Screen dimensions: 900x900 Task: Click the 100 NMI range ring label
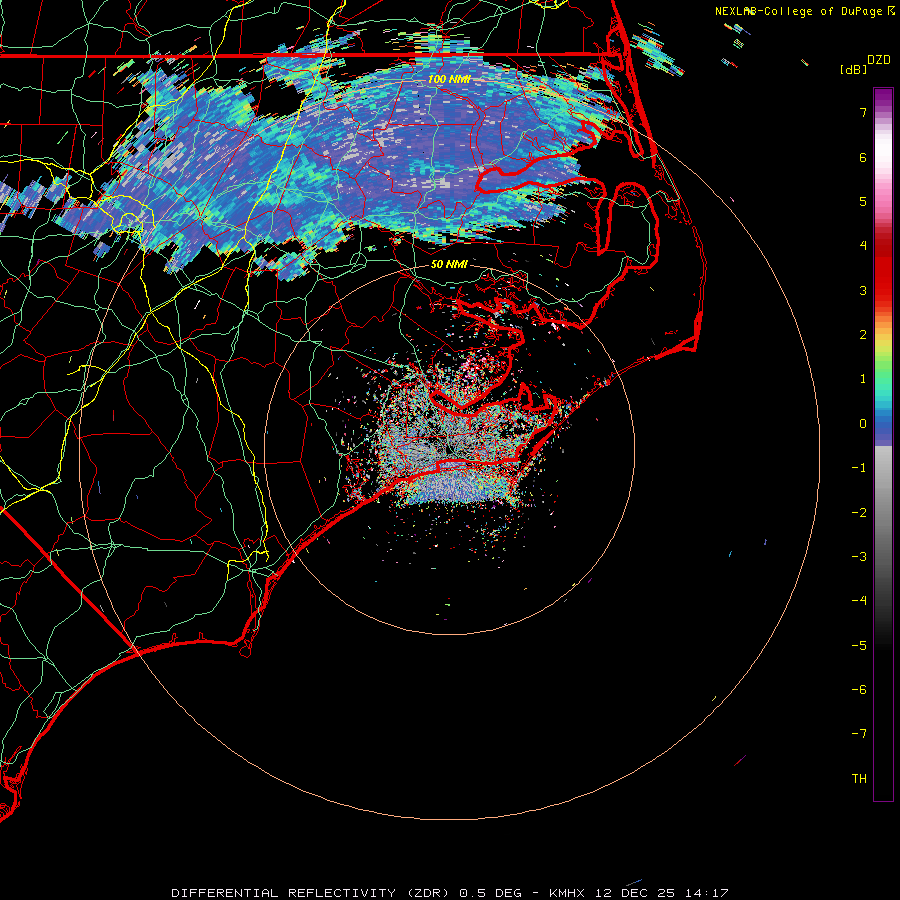(449, 79)
